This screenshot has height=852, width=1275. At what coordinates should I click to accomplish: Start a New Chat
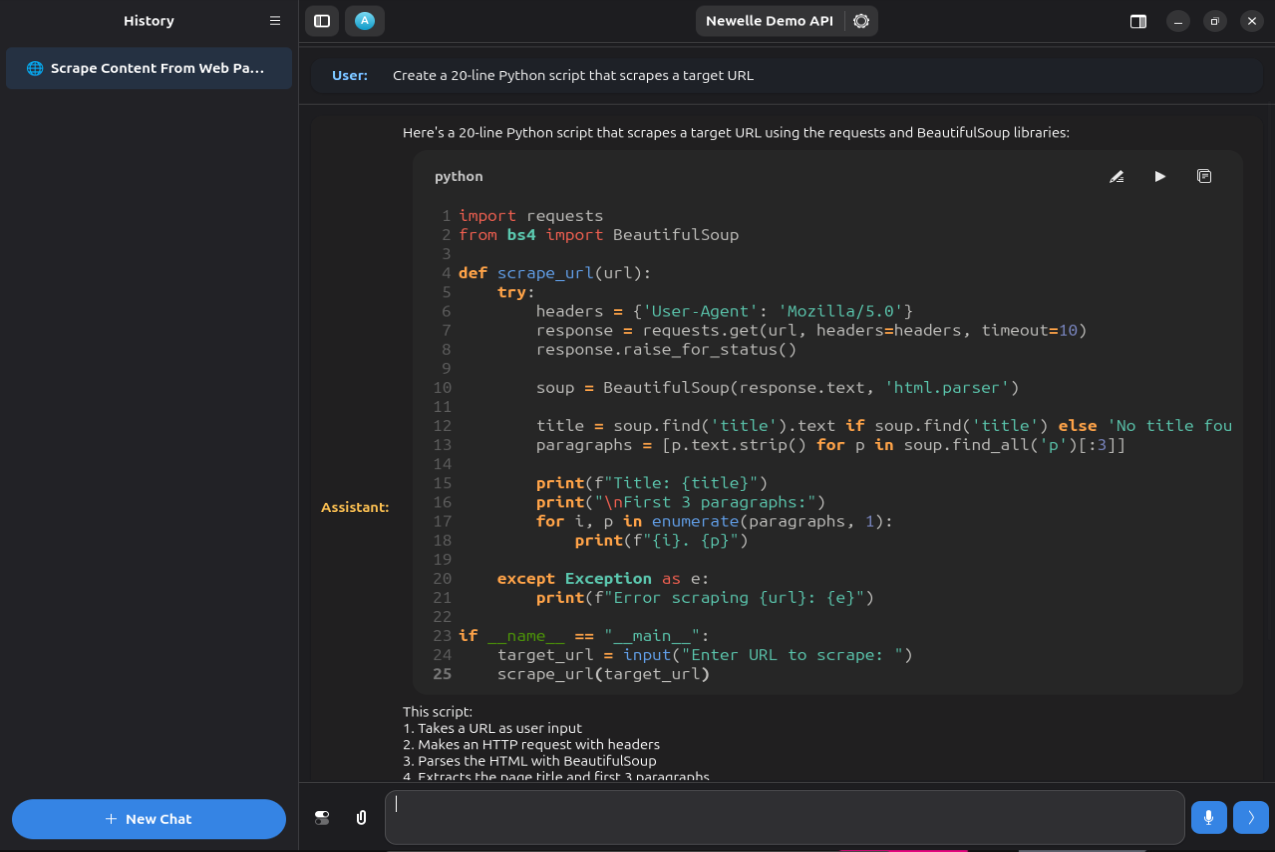click(149, 819)
